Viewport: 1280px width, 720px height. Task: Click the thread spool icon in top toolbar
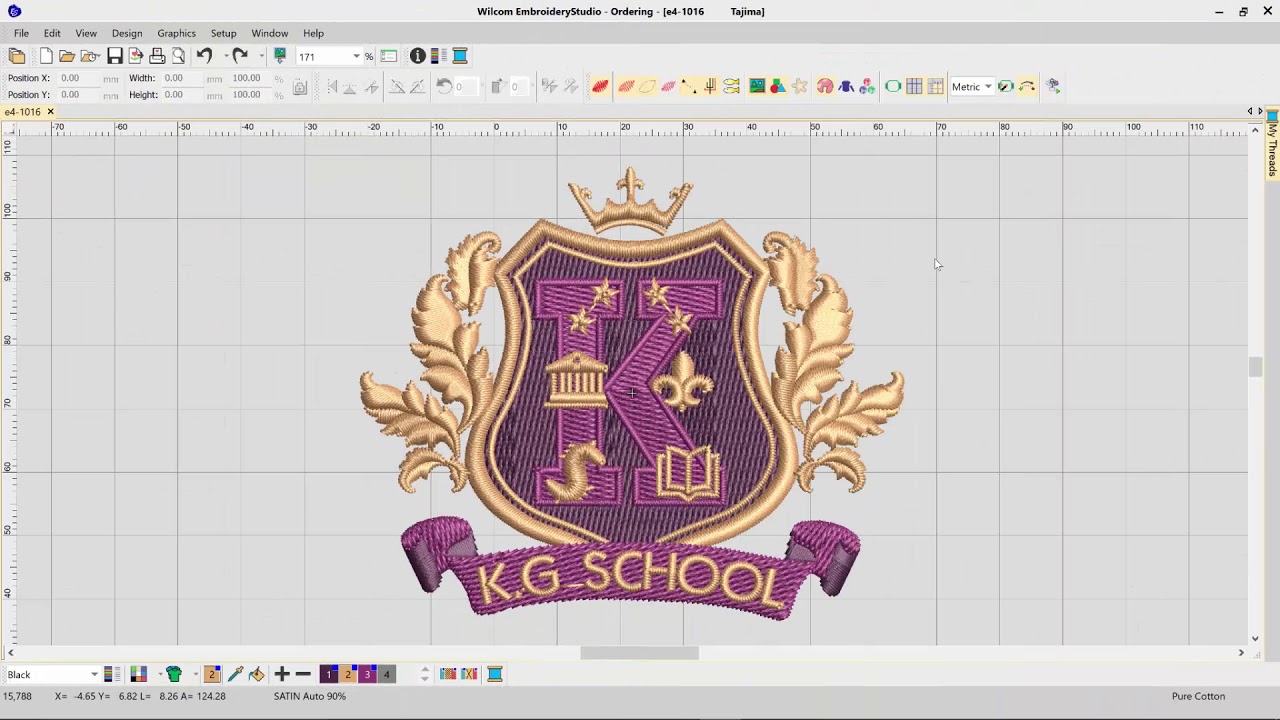tap(460, 56)
